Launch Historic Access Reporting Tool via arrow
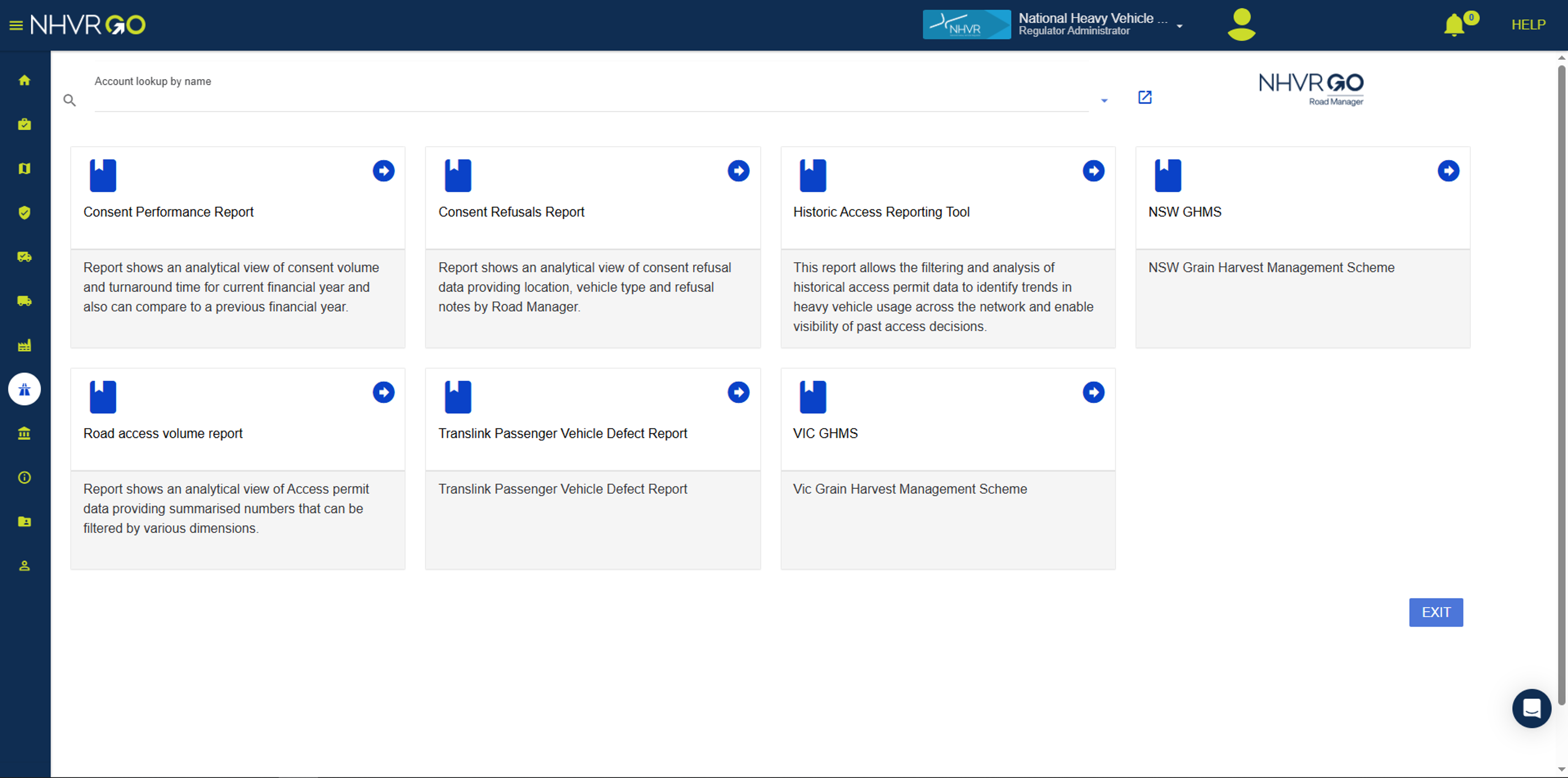The image size is (1568, 778). [x=1093, y=171]
